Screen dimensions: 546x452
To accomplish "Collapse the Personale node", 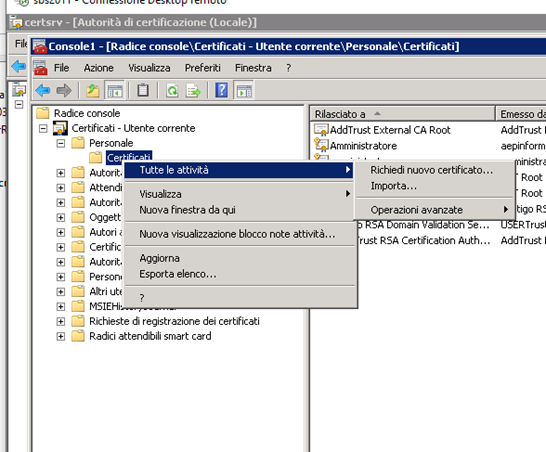I will 61,143.
